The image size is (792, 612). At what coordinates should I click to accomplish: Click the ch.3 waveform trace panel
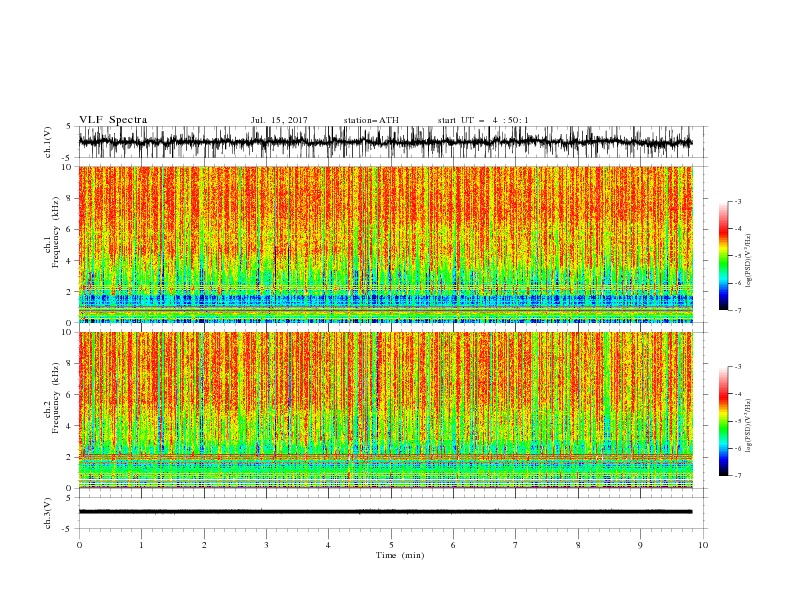coord(392,513)
